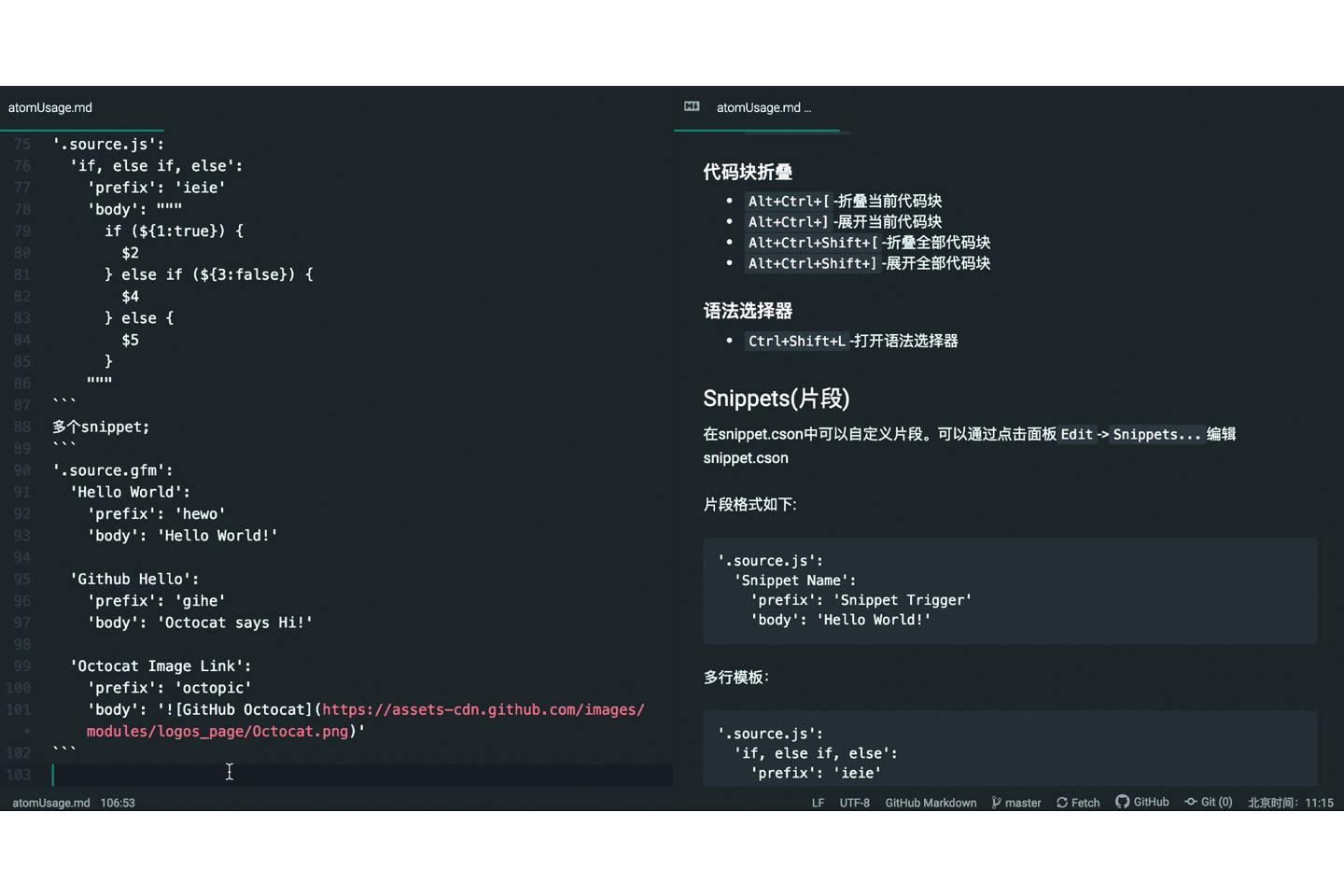The width and height of the screenshot is (1344, 896).
Task: Click 'Hello World' key on line 91
Action: [x=130, y=492]
